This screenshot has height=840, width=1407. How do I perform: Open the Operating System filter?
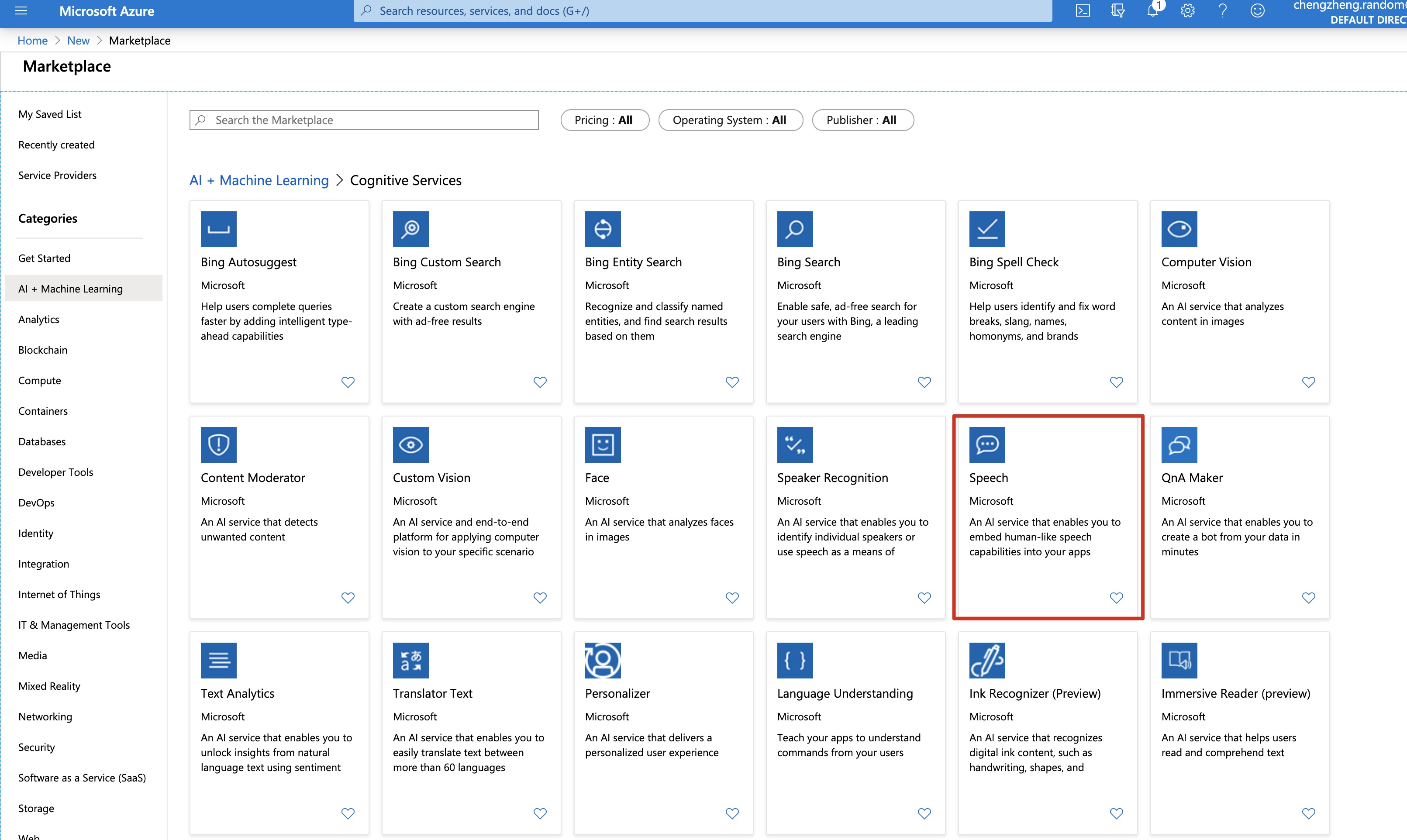click(x=730, y=120)
